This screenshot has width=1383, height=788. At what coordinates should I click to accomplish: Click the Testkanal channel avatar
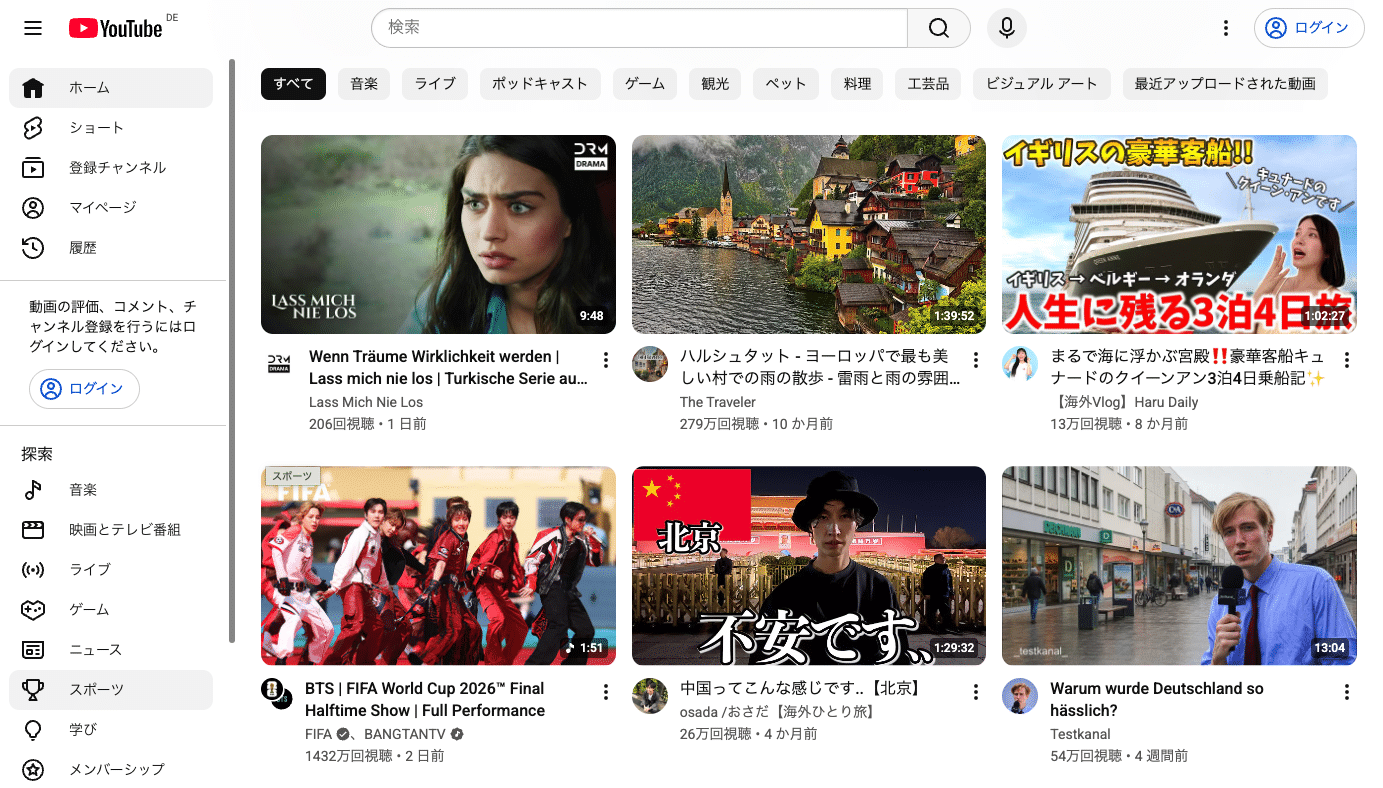coord(1020,696)
